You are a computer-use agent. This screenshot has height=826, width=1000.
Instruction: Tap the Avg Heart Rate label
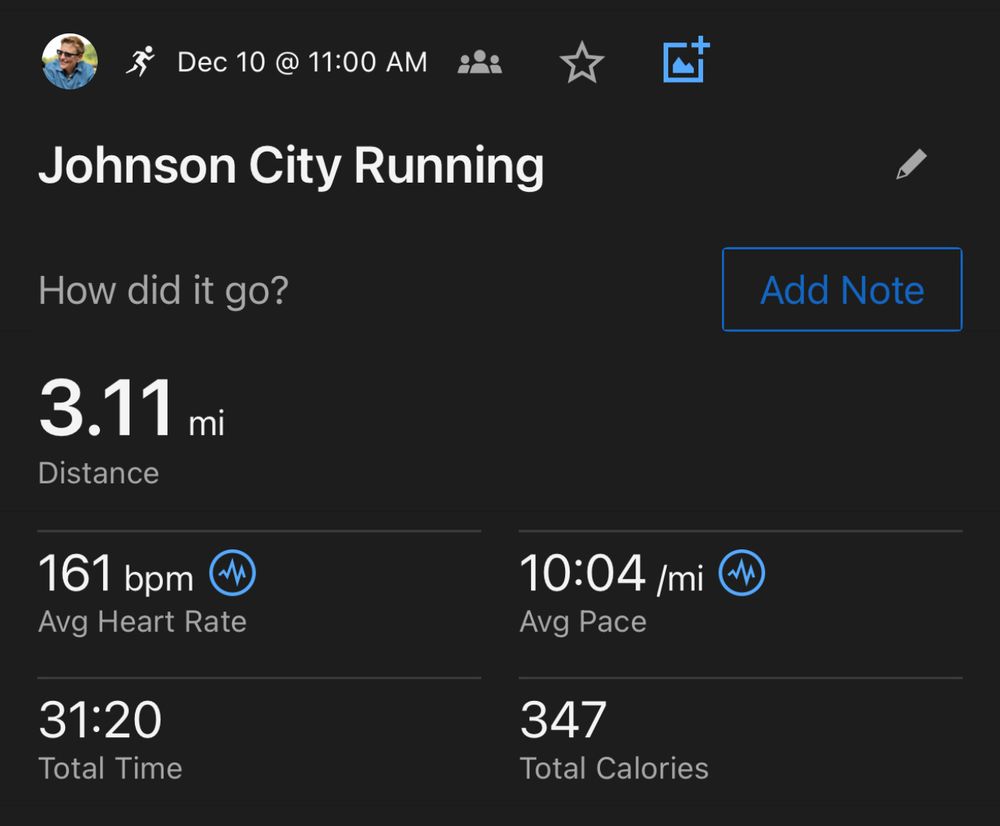point(142,622)
